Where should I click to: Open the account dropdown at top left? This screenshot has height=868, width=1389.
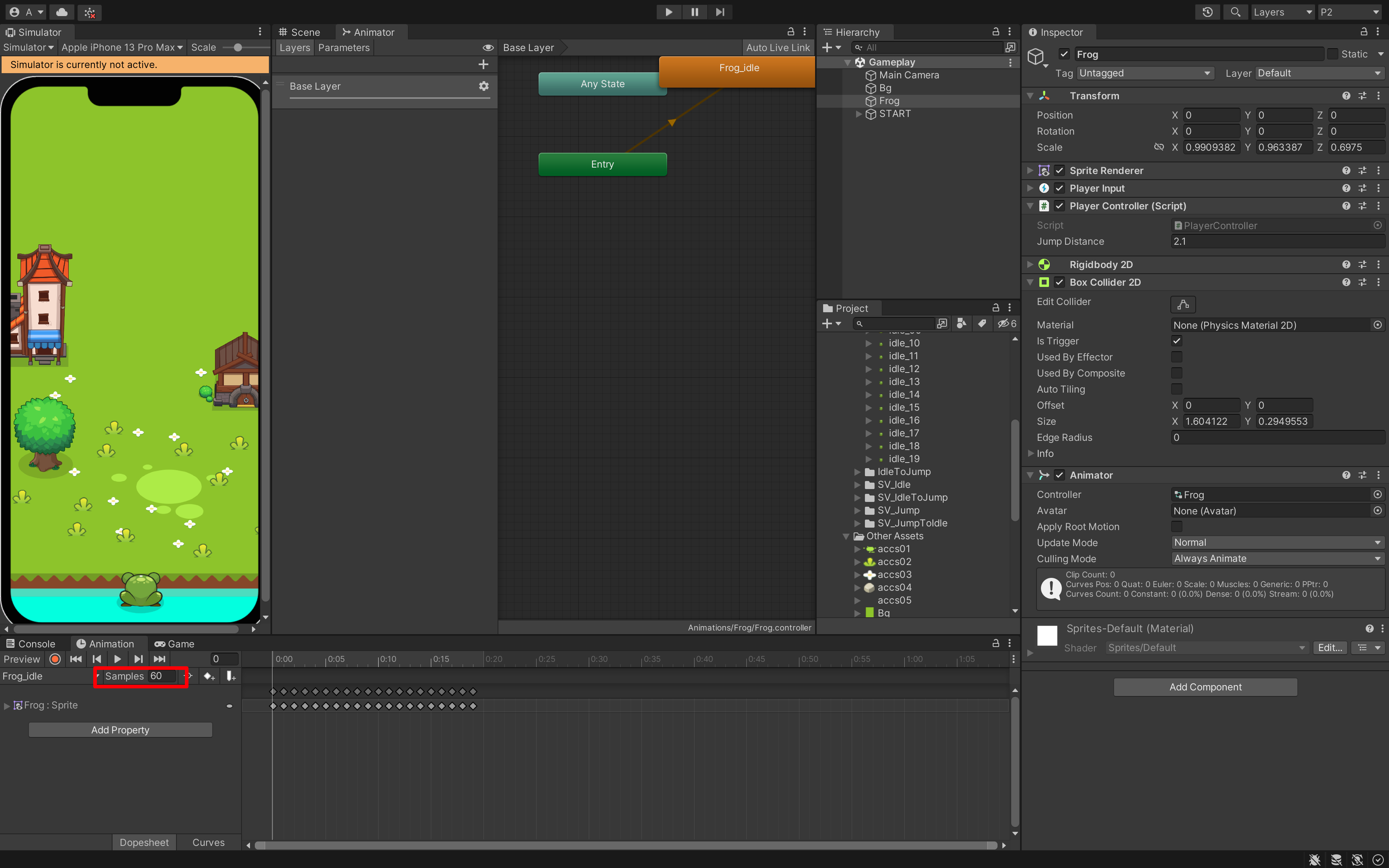27,12
